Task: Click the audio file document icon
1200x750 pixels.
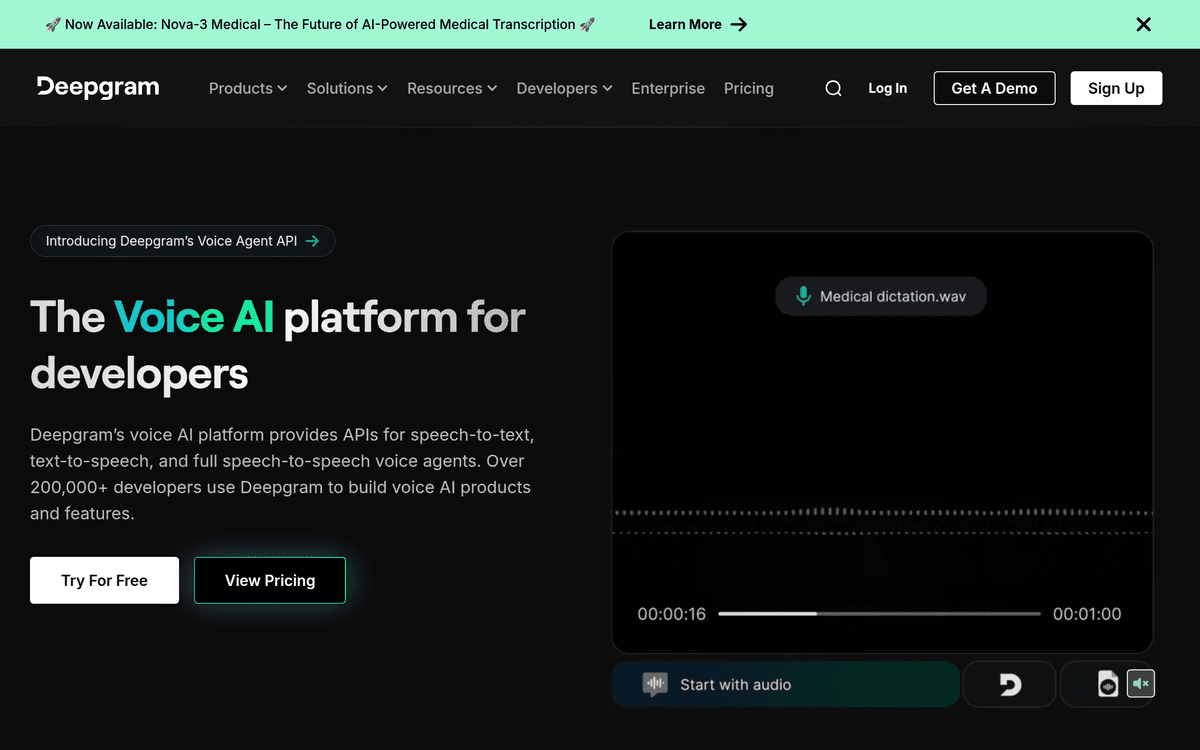Action: click(x=1107, y=684)
